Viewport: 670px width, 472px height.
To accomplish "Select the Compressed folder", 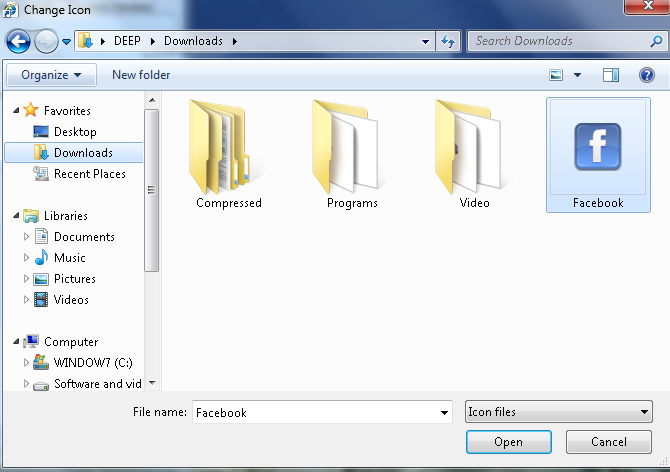I will pos(229,155).
